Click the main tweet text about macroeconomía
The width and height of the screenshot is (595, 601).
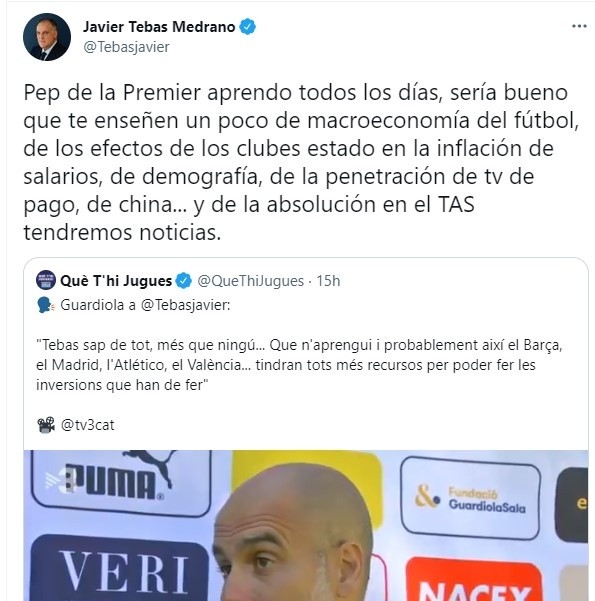point(301,162)
